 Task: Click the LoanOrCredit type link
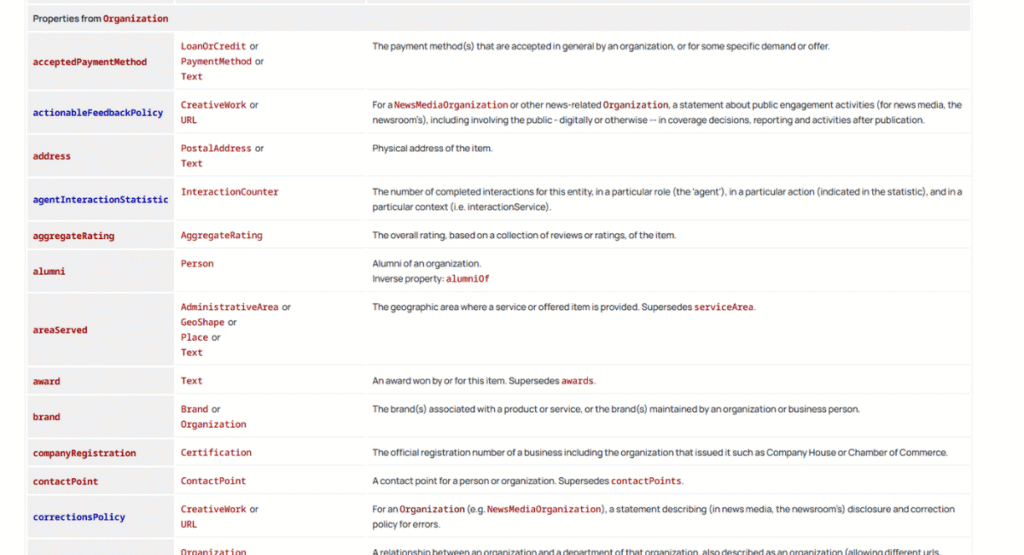[213, 46]
